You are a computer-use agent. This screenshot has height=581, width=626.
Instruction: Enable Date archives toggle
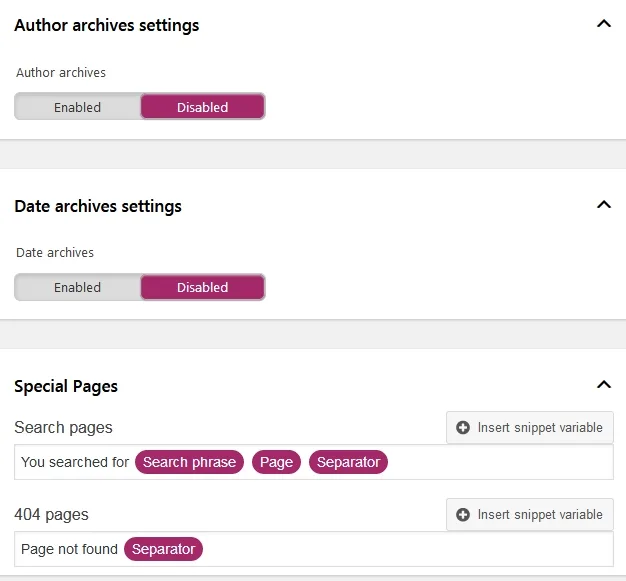pos(77,287)
